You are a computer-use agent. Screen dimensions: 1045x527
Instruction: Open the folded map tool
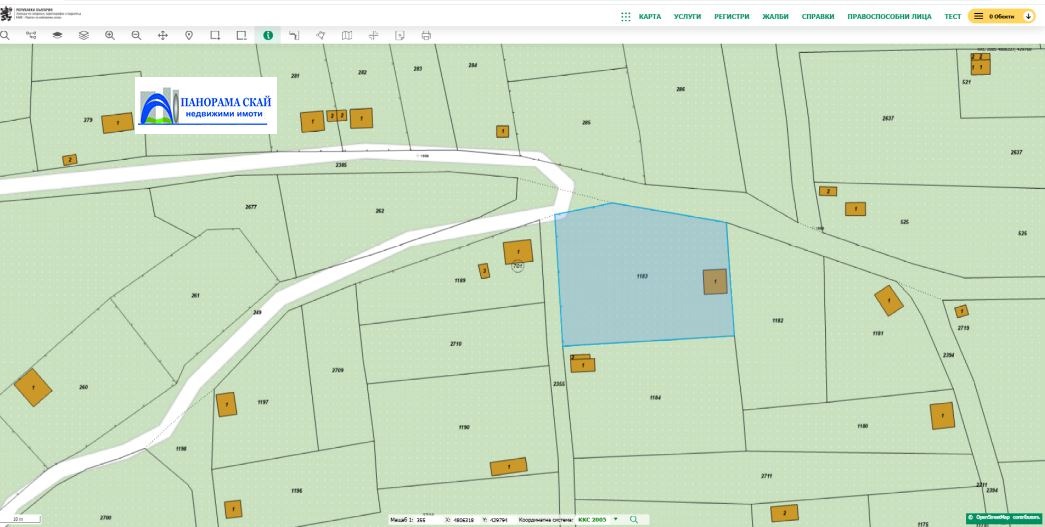point(347,35)
